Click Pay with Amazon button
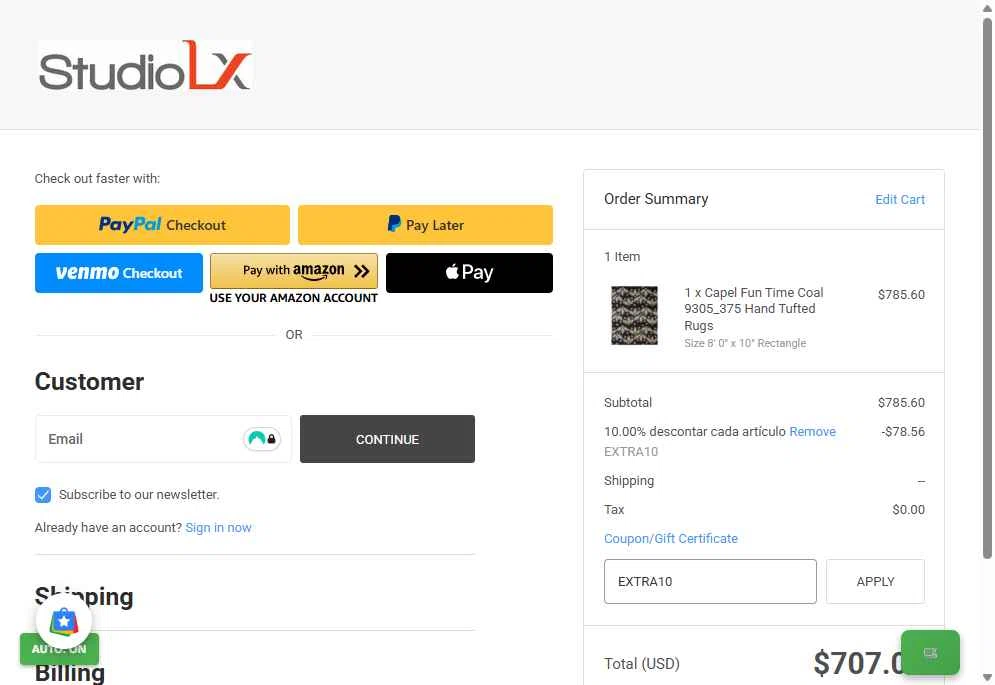Viewport: 995px width, 685px height. coord(294,271)
